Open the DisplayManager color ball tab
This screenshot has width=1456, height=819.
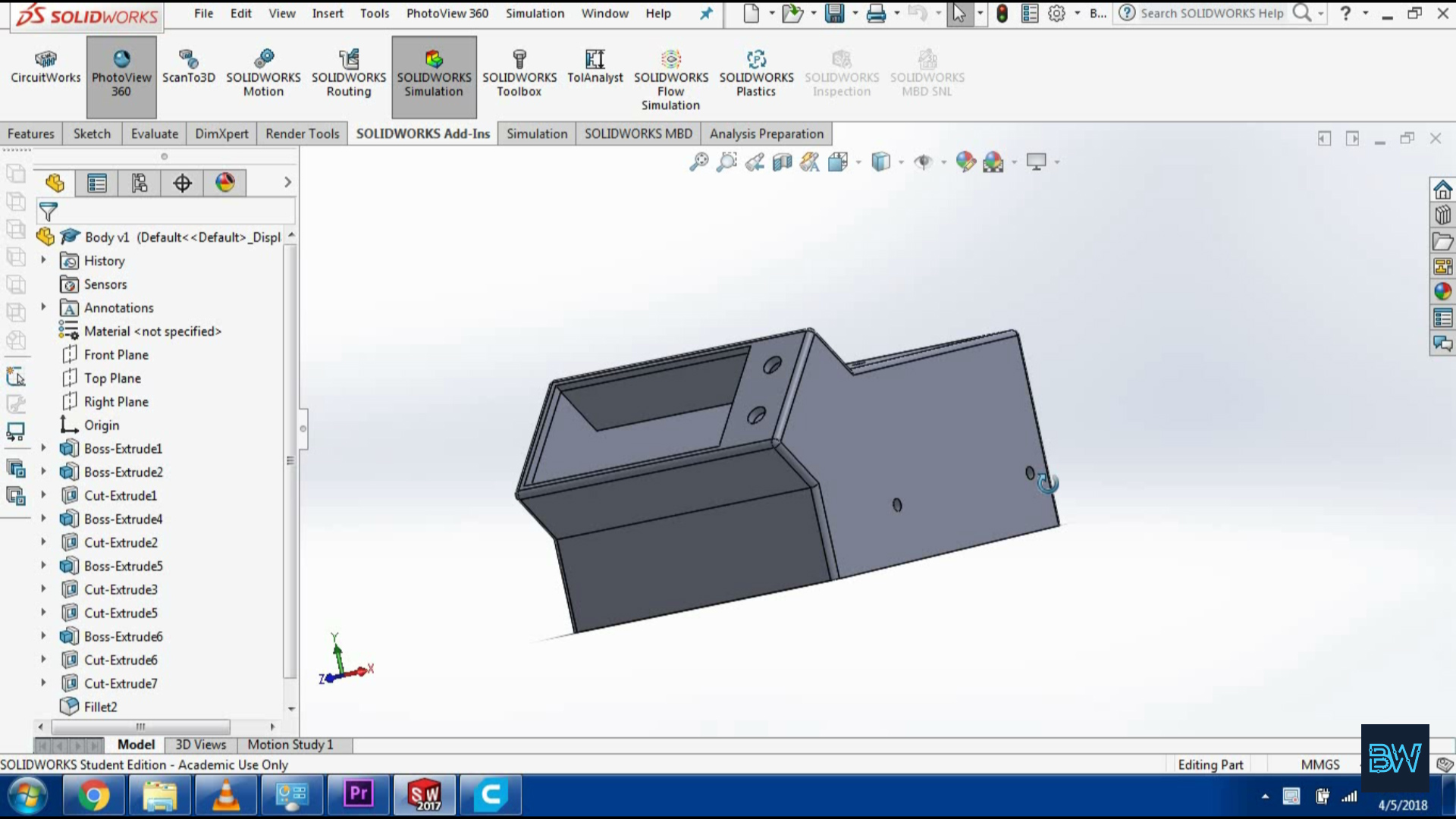tap(225, 183)
